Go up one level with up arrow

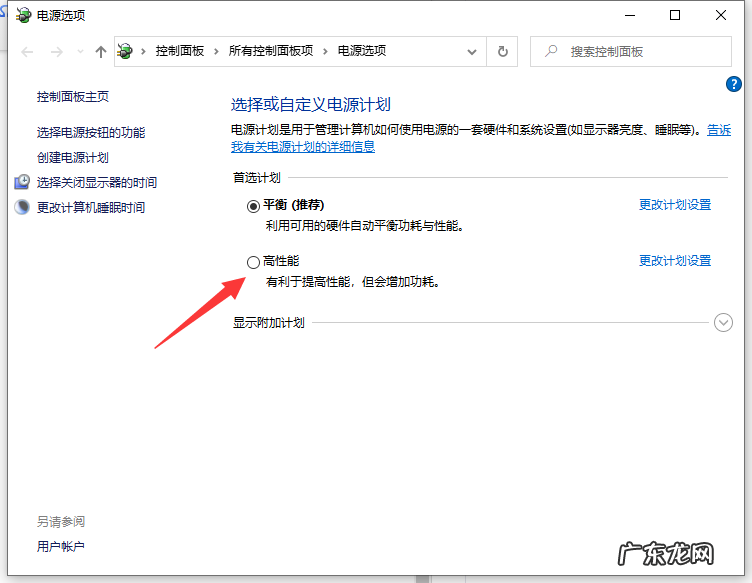pyautogui.click(x=101, y=52)
